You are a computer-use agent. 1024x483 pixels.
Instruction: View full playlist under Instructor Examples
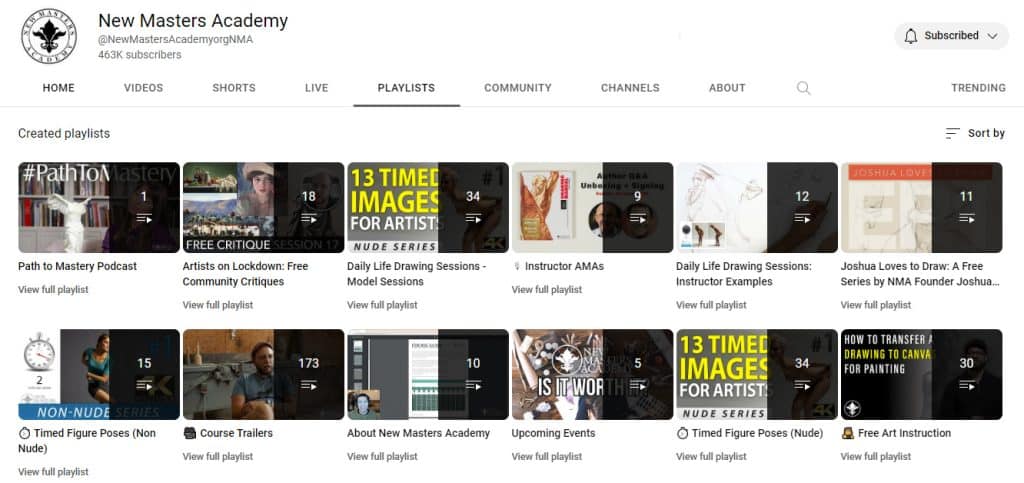click(x=712, y=305)
